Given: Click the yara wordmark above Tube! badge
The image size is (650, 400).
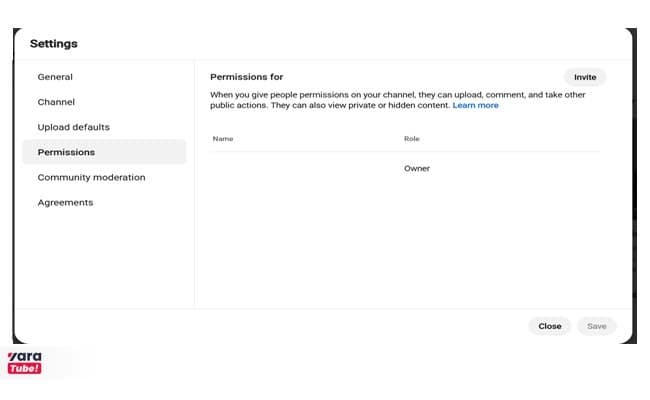Looking at the screenshot, I should pos(24,356).
